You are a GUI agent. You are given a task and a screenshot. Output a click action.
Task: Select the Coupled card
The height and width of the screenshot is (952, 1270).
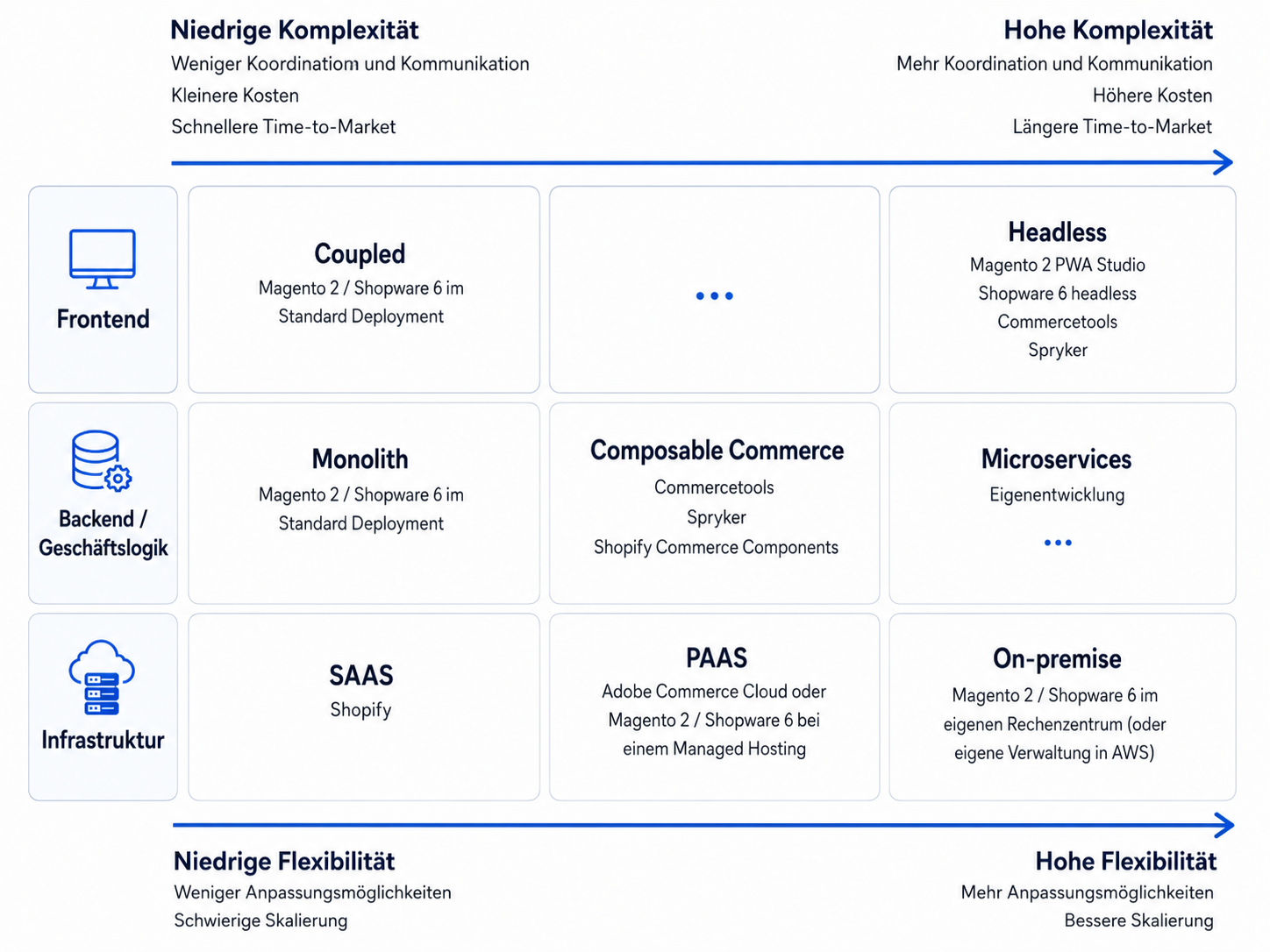coord(364,289)
